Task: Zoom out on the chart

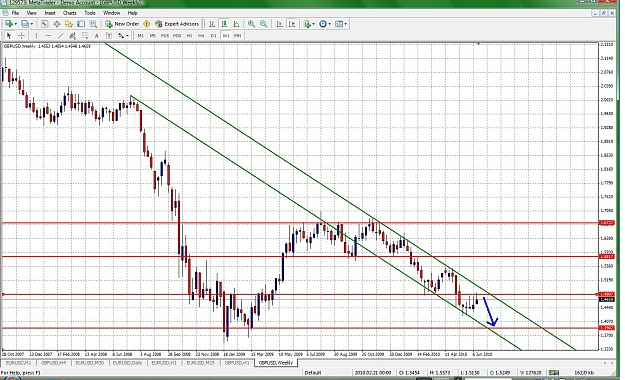Action: (263, 24)
